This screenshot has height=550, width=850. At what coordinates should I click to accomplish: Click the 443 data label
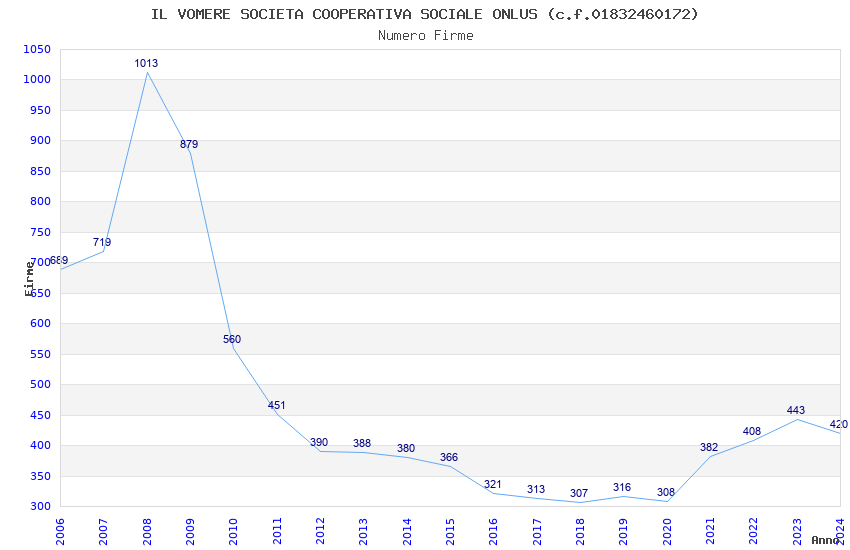pyautogui.click(x=796, y=410)
